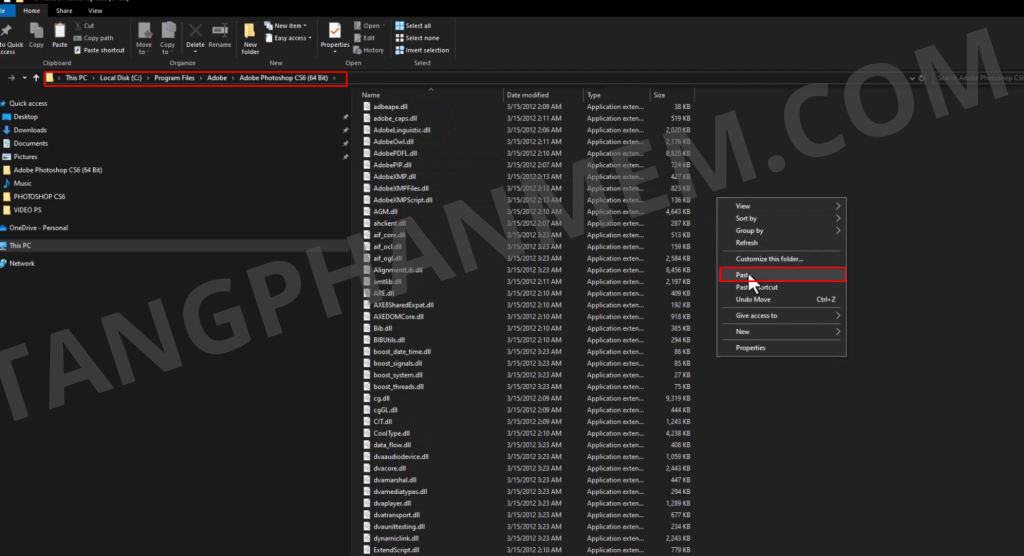
Task: Open the Move to dropdown
Action: (x=144, y=38)
